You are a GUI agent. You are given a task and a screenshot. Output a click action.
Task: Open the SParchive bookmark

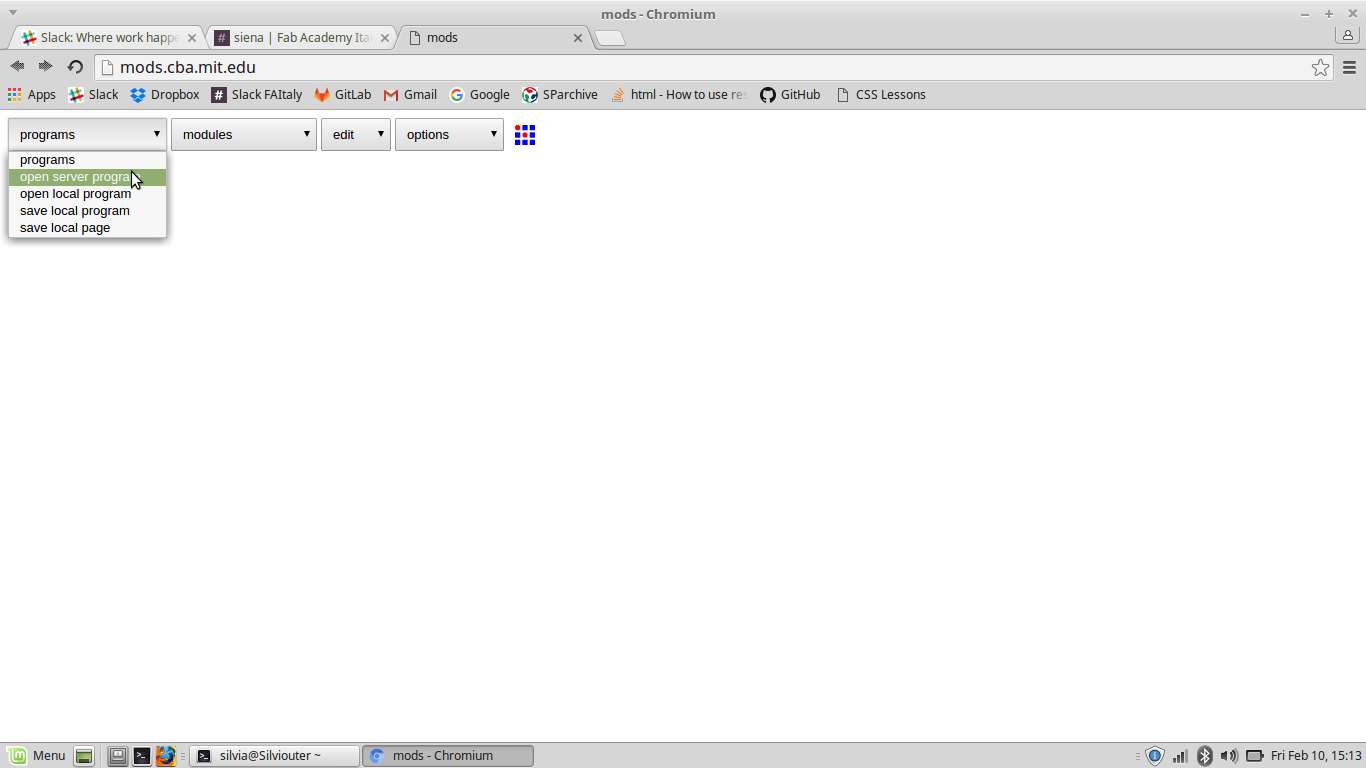click(560, 95)
